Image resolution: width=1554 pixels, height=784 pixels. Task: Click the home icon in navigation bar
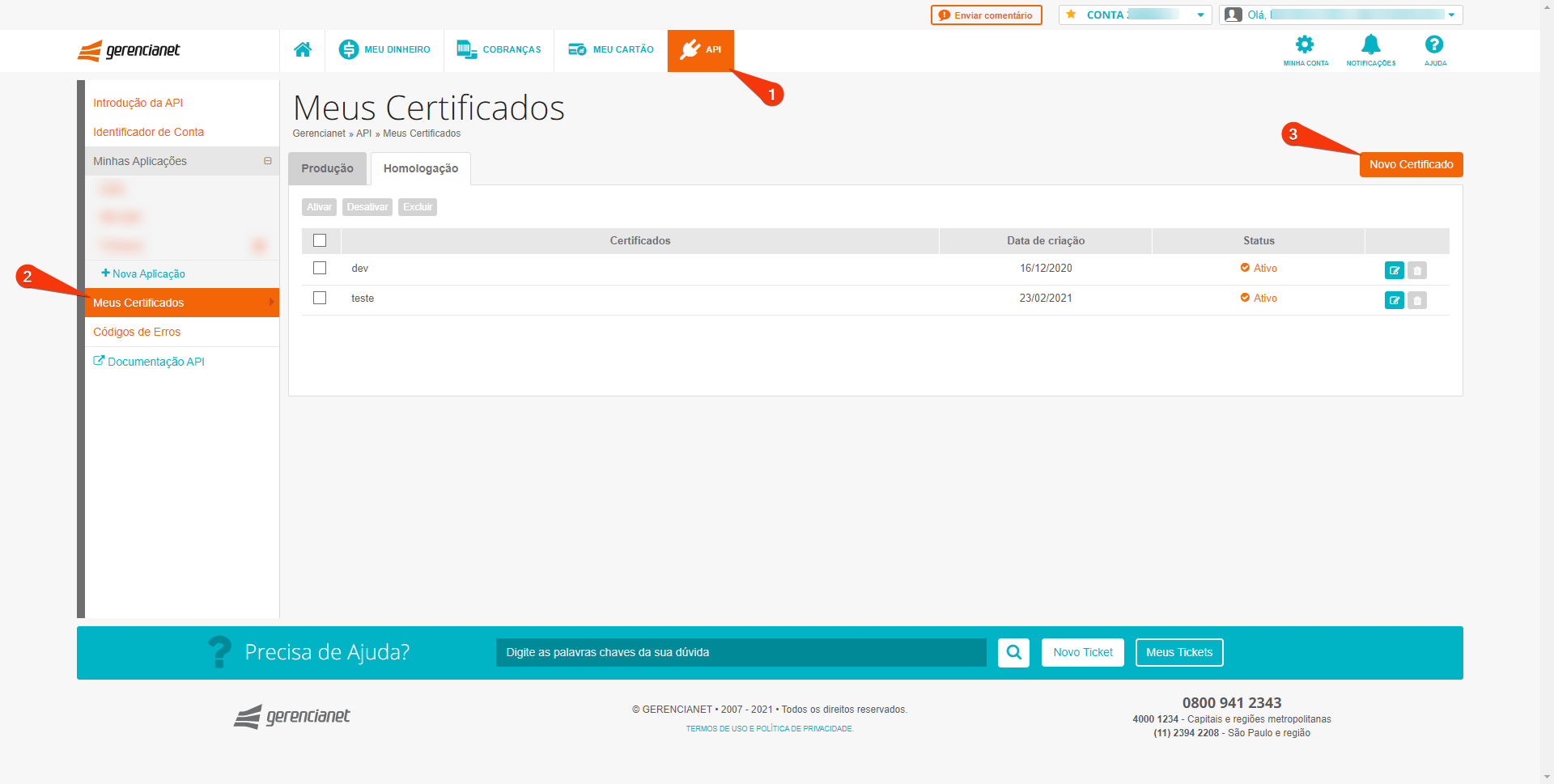[303, 50]
